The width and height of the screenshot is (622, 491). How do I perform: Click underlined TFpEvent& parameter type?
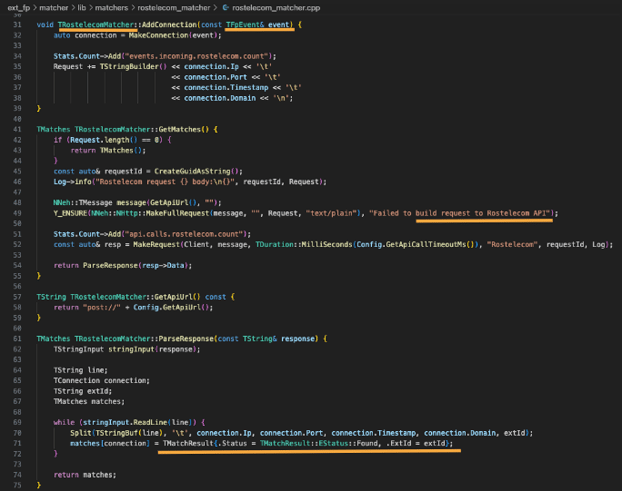(x=245, y=25)
